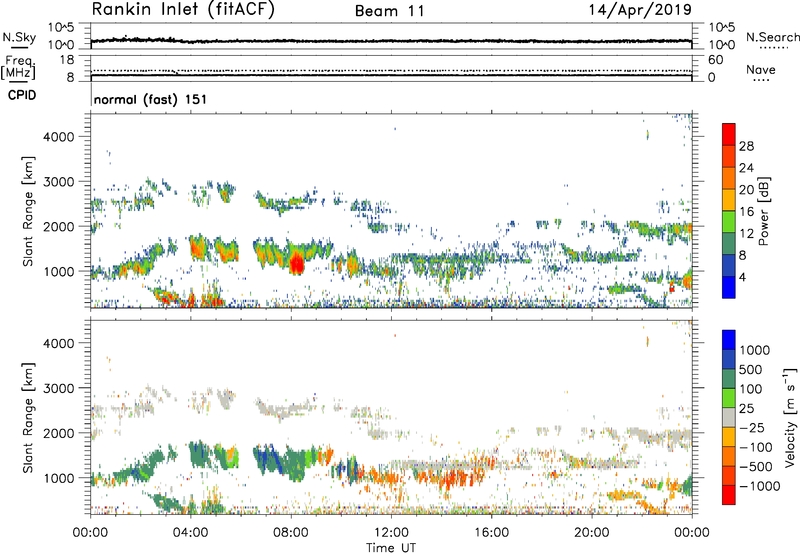Screen dimensions: 800x554
Task: Click the "28" label on the power colorbar
Action: coord(746,146)
